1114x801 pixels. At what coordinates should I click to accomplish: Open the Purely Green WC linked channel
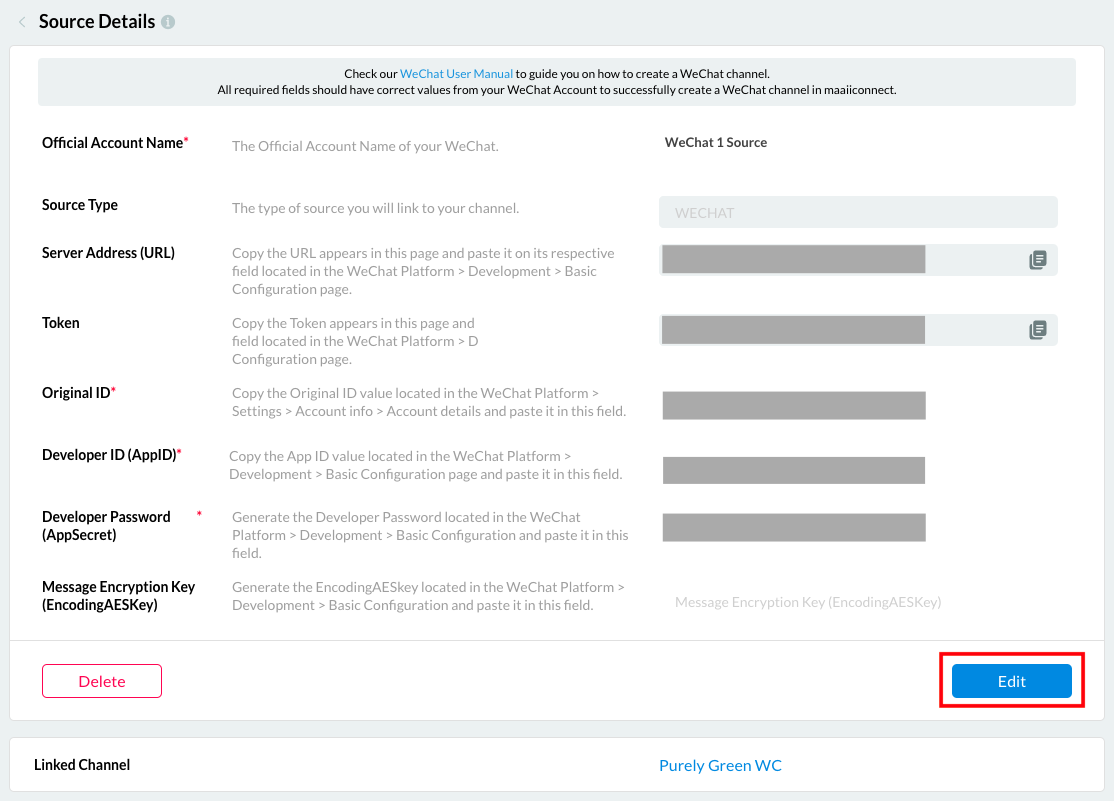[x=720, y=765]
